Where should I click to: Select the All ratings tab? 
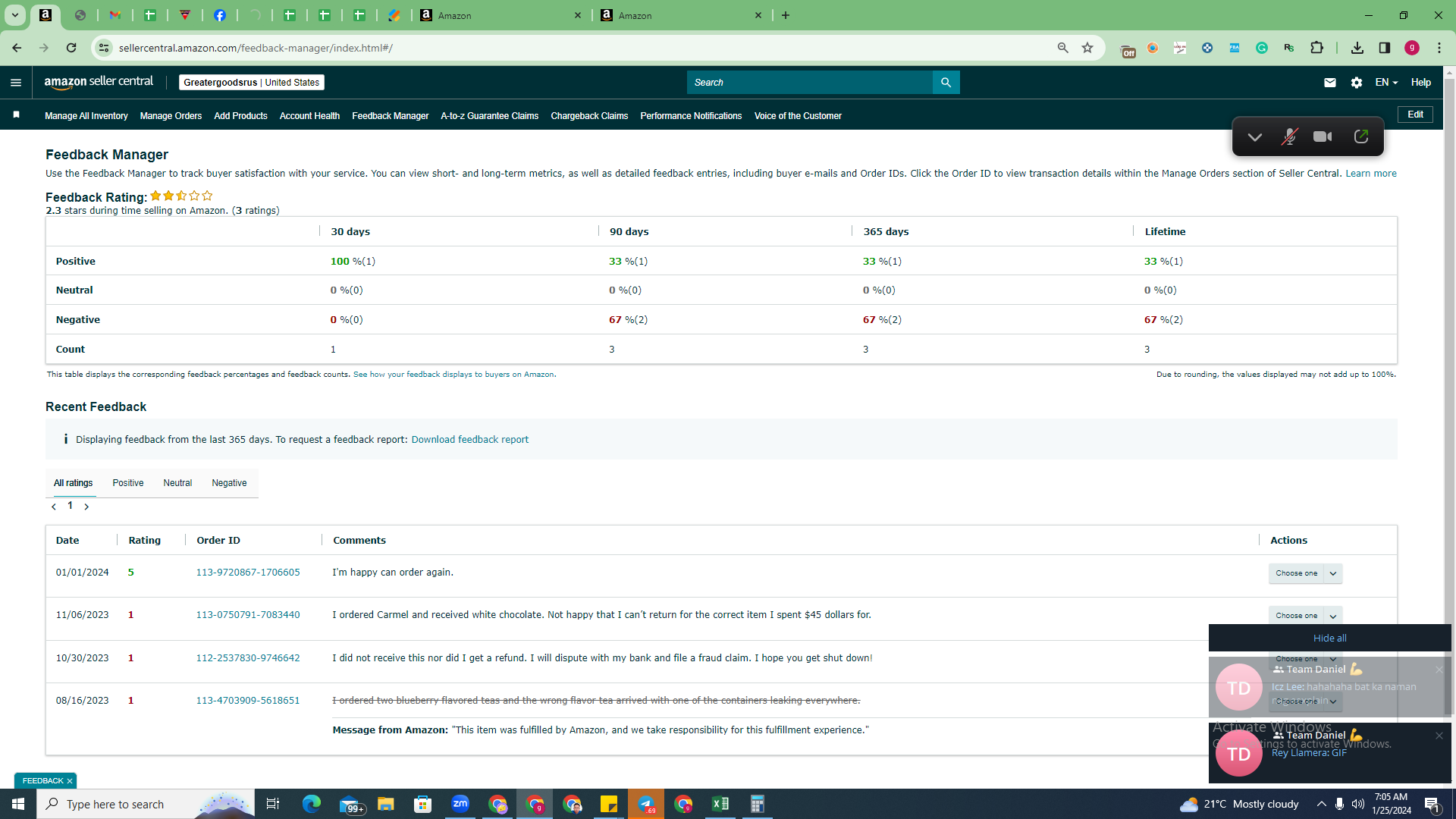click(74, 483)
